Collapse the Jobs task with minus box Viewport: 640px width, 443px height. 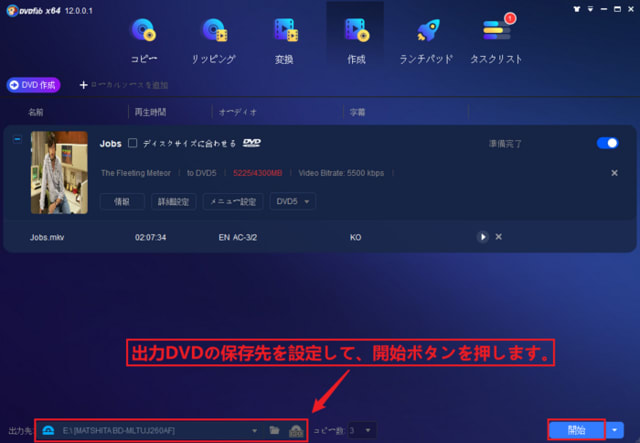pyautogui.click(x=17, y=141)
